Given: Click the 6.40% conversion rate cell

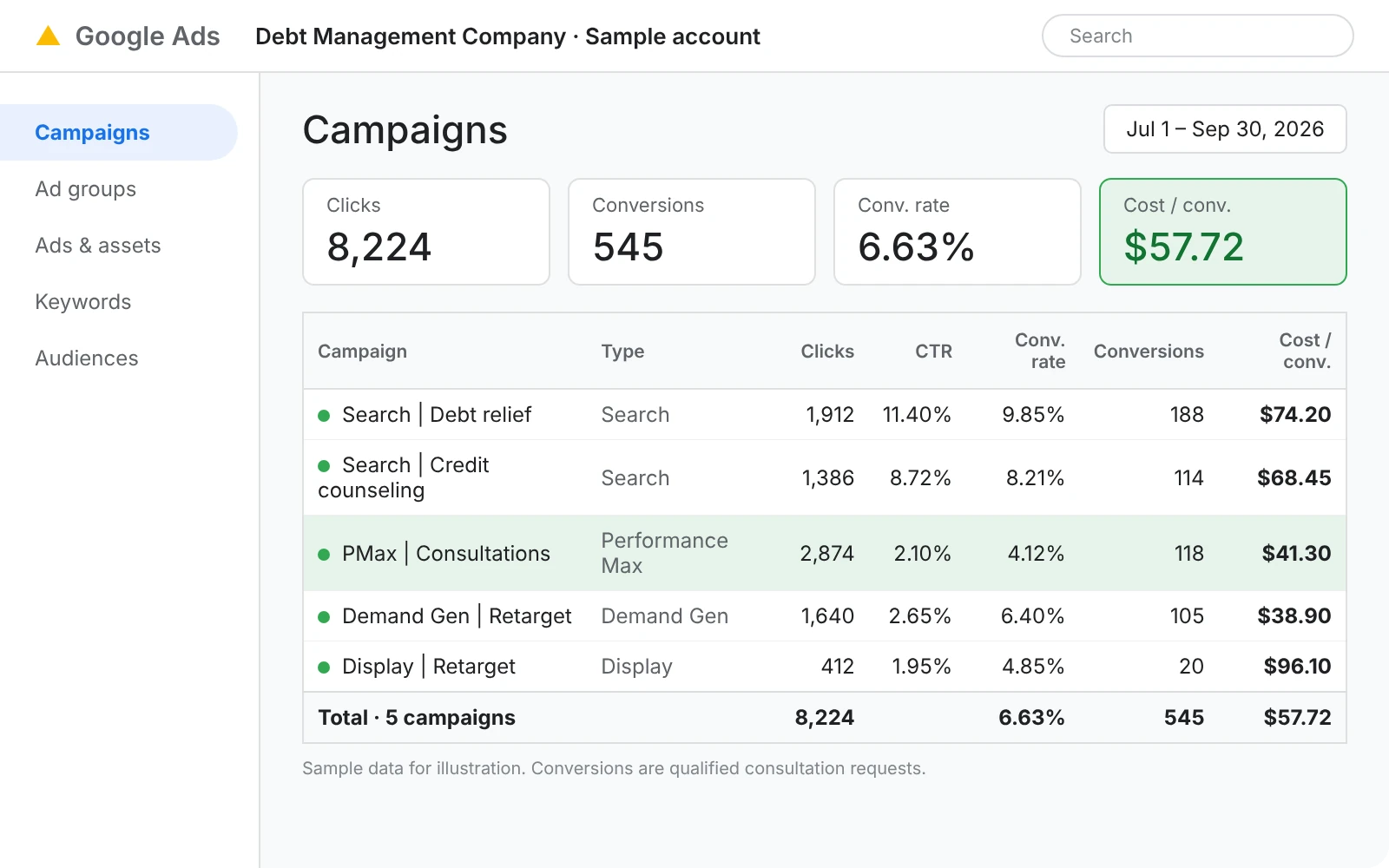Looking at the screenshot, I should tap(1033, 615).
